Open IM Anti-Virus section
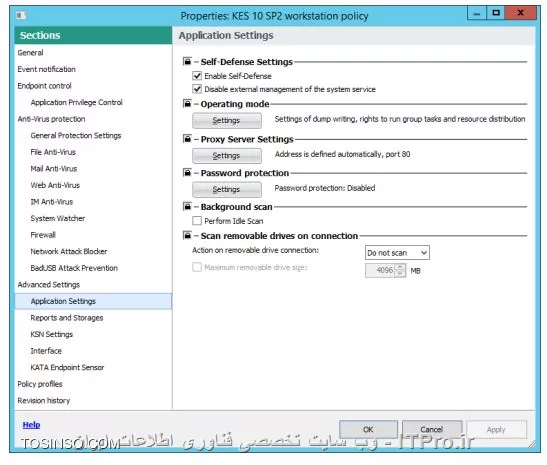The image size is (547, 465). tap(93, 202)
